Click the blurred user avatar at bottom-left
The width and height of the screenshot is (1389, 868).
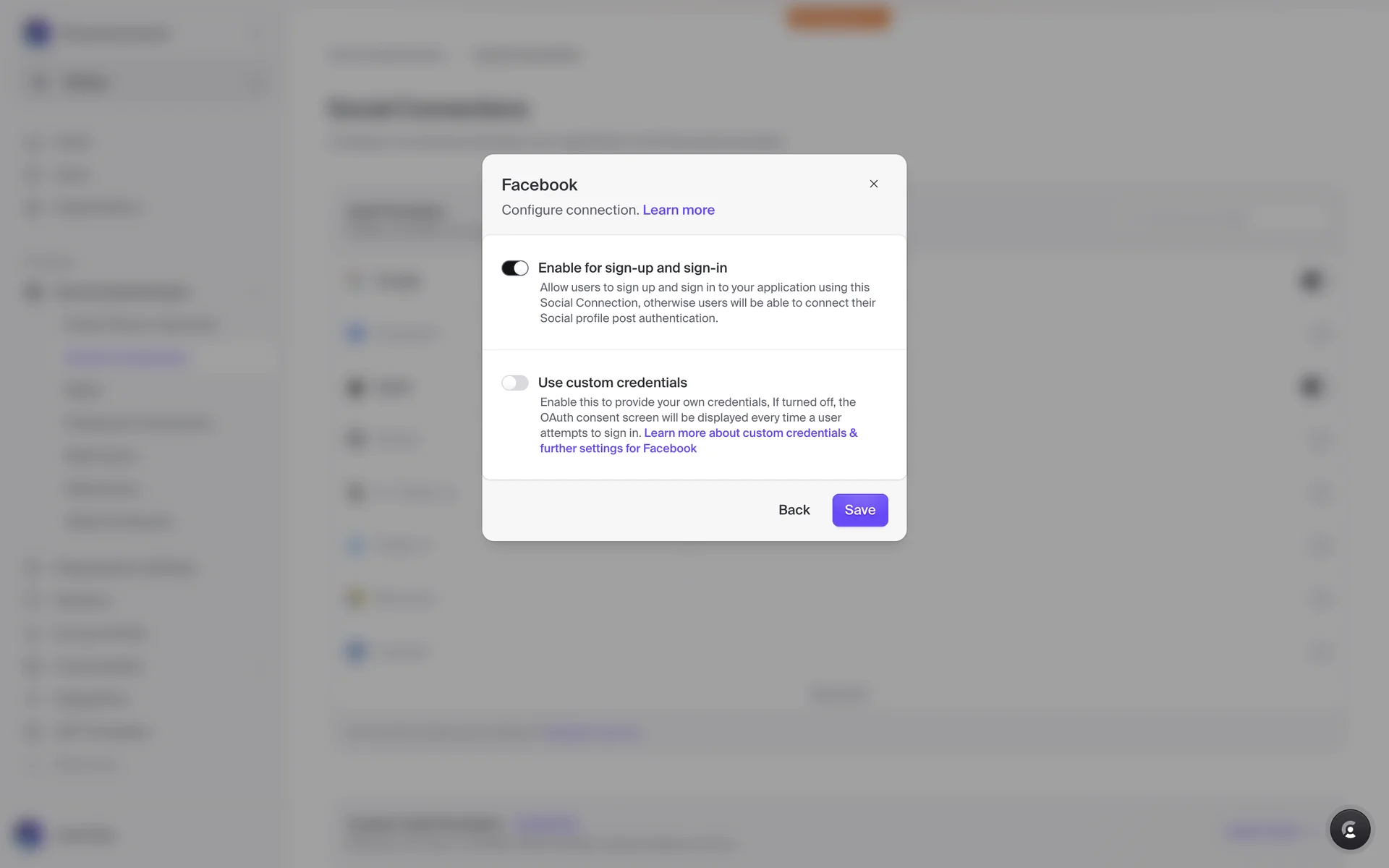[29, 833]
